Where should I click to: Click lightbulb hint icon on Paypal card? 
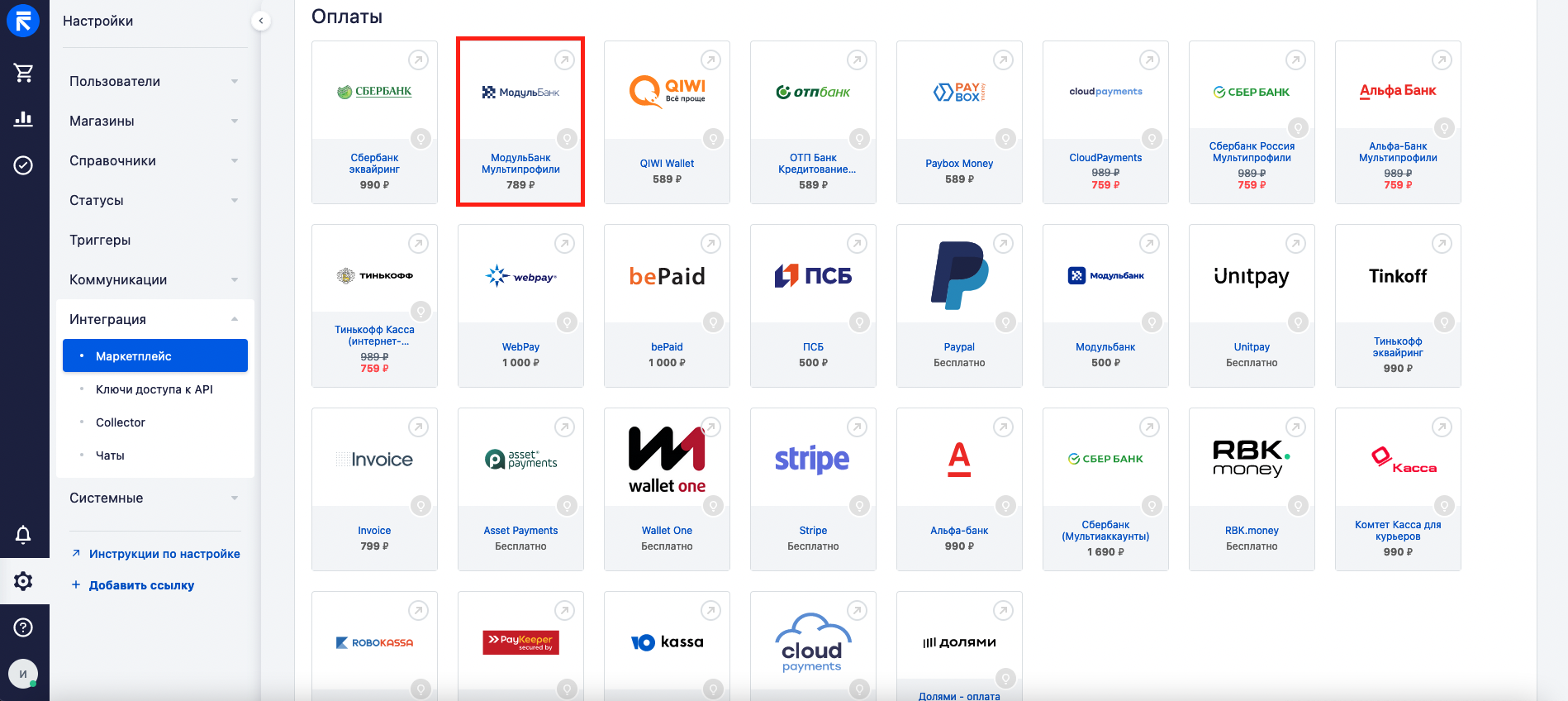click(1005, 322)
